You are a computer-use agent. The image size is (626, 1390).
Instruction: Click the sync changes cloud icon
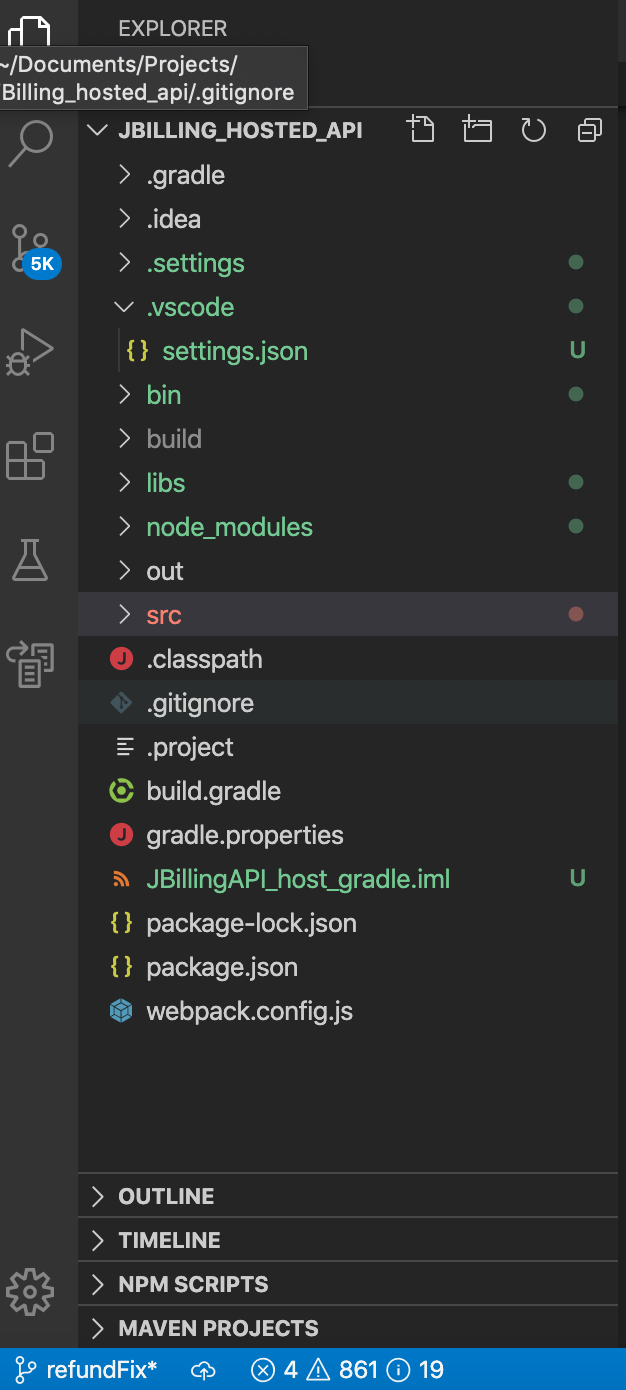tap(203, 1369)
